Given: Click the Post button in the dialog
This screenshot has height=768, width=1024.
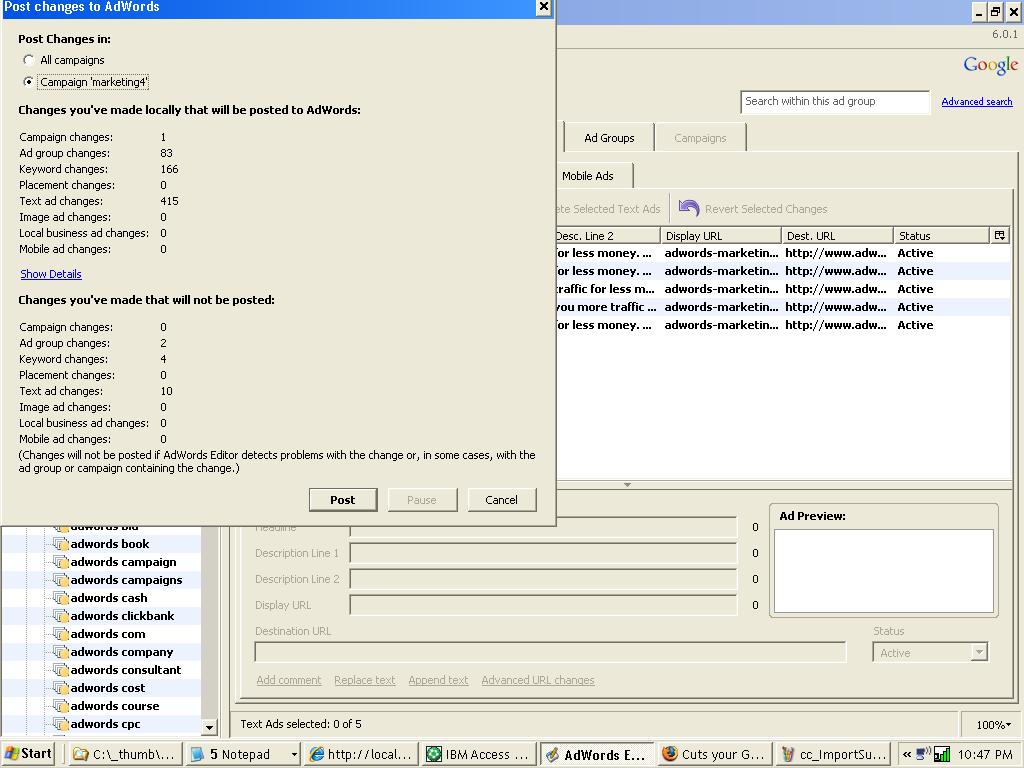Looking at the screenshot, I should [343, 500].
